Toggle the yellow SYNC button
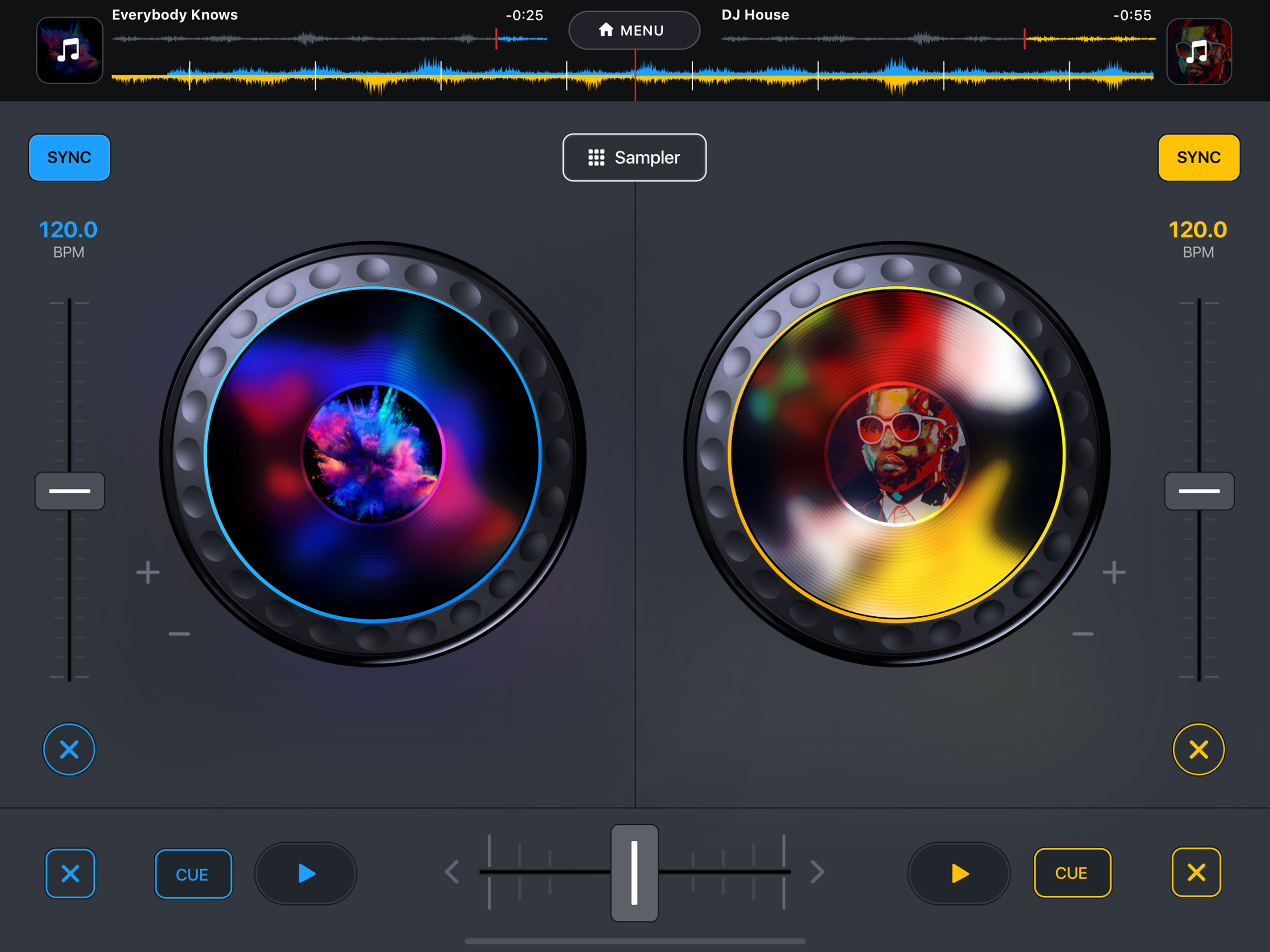Screen dimensions: 1270x952 [x=1198, y=157]
